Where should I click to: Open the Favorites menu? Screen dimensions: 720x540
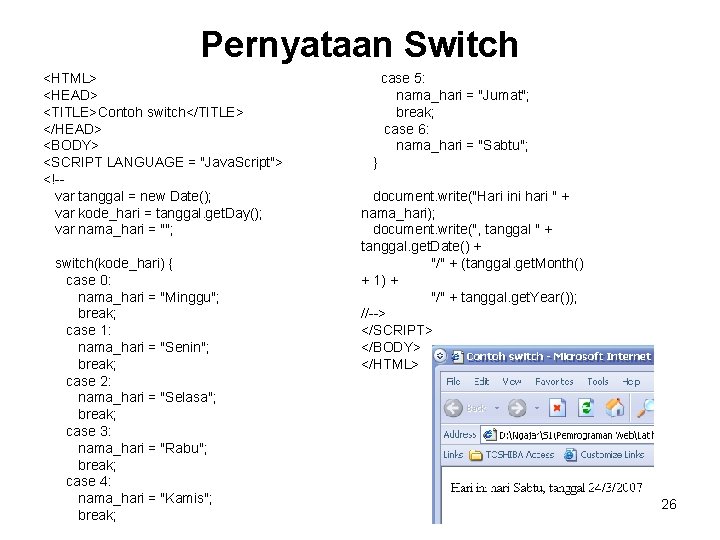(x=554, y=382)
